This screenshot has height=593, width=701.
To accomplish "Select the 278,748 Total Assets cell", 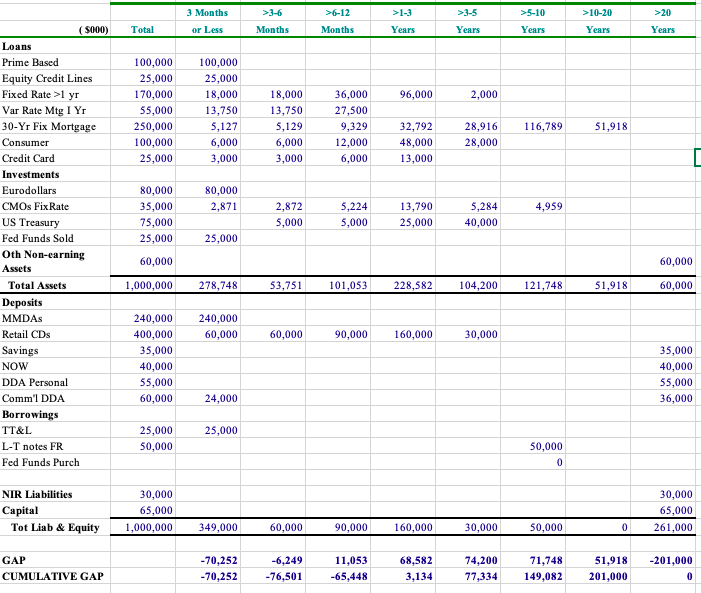I will point(218,285).
